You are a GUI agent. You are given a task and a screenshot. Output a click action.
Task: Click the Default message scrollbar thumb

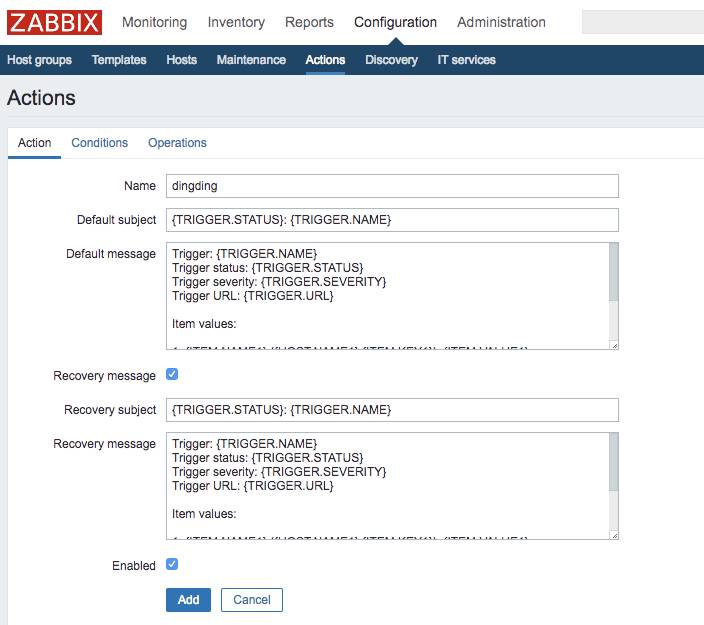614,272
